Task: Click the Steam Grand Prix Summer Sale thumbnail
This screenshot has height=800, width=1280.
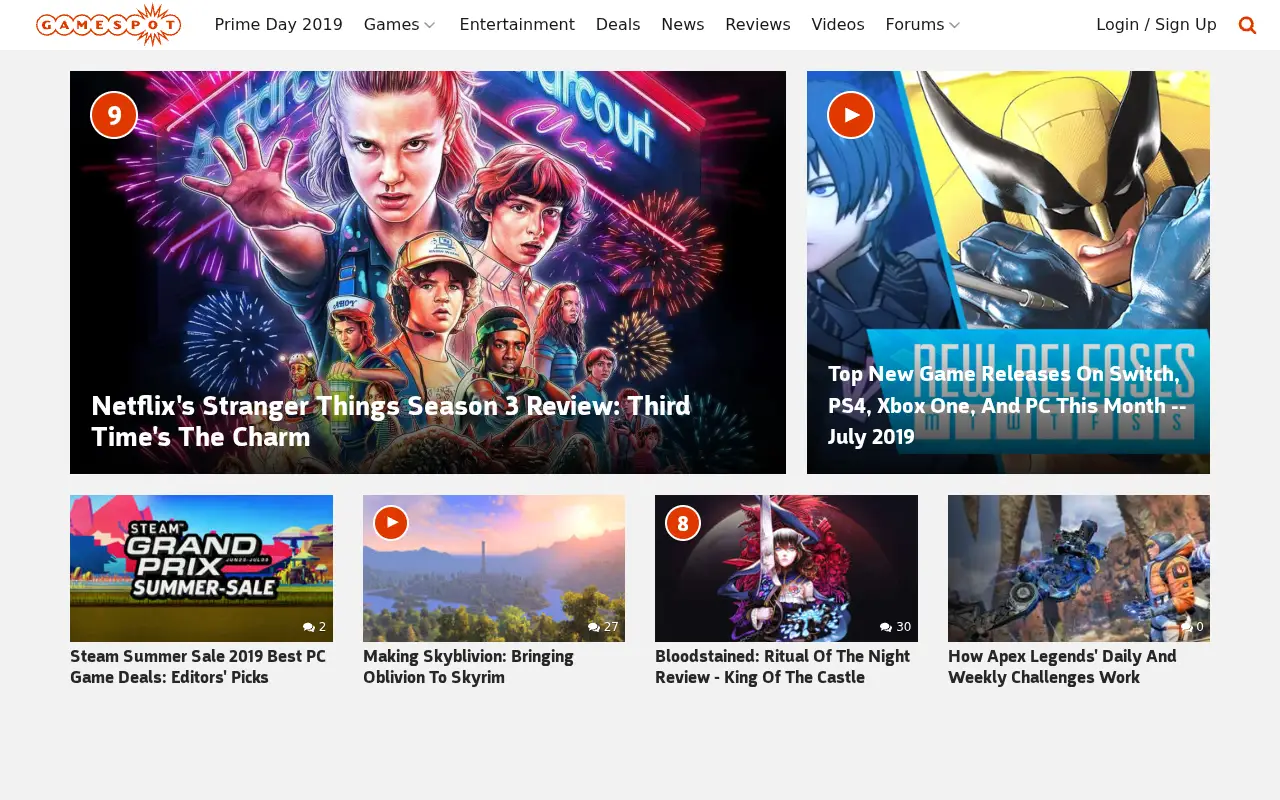Action: pos(201,568)
